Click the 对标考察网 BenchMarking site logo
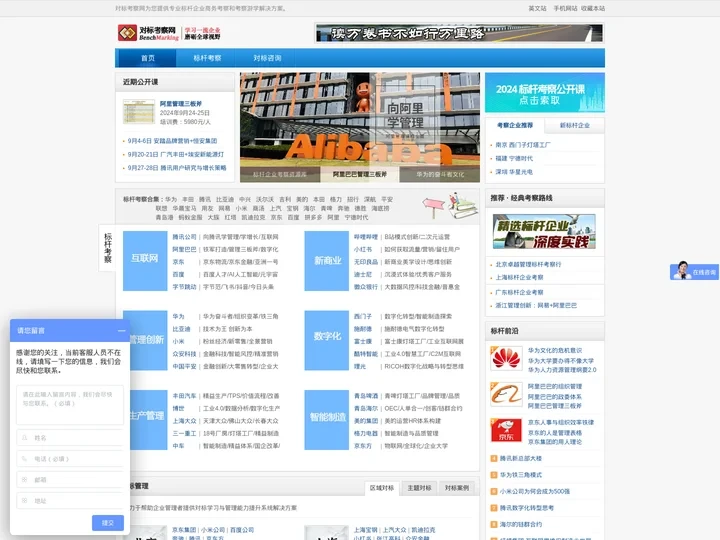Image resolution: width=720 pixels, height=540 pixels. (x=169, y=33)
